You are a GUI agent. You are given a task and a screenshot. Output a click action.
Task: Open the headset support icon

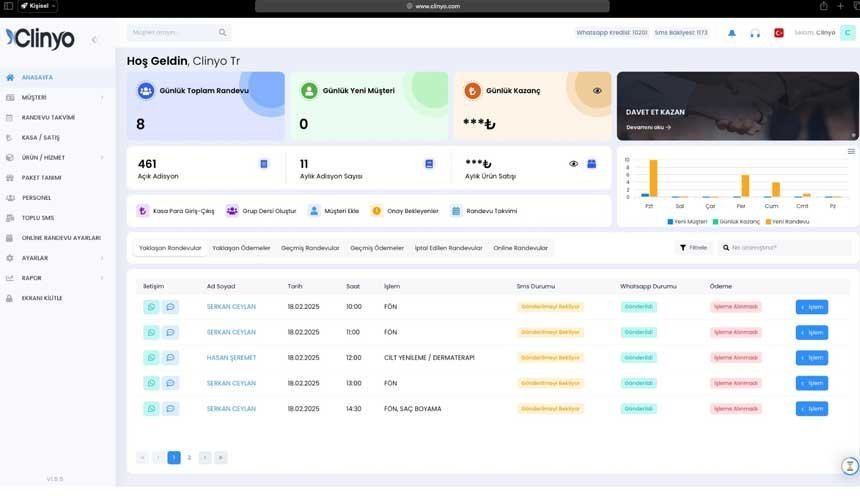coord(755,33)
